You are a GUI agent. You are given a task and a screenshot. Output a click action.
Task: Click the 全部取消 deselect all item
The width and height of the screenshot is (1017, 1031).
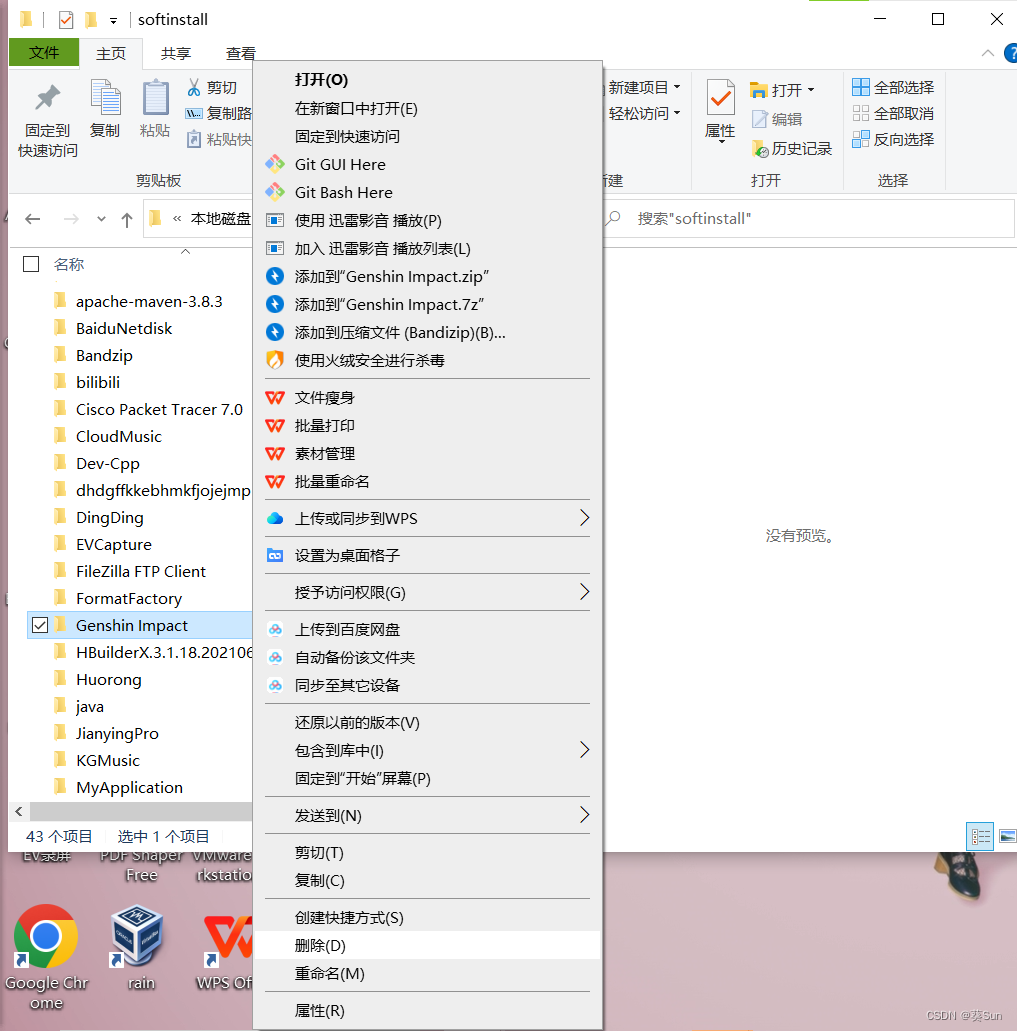pyautogui.click(x=893, y=113)
